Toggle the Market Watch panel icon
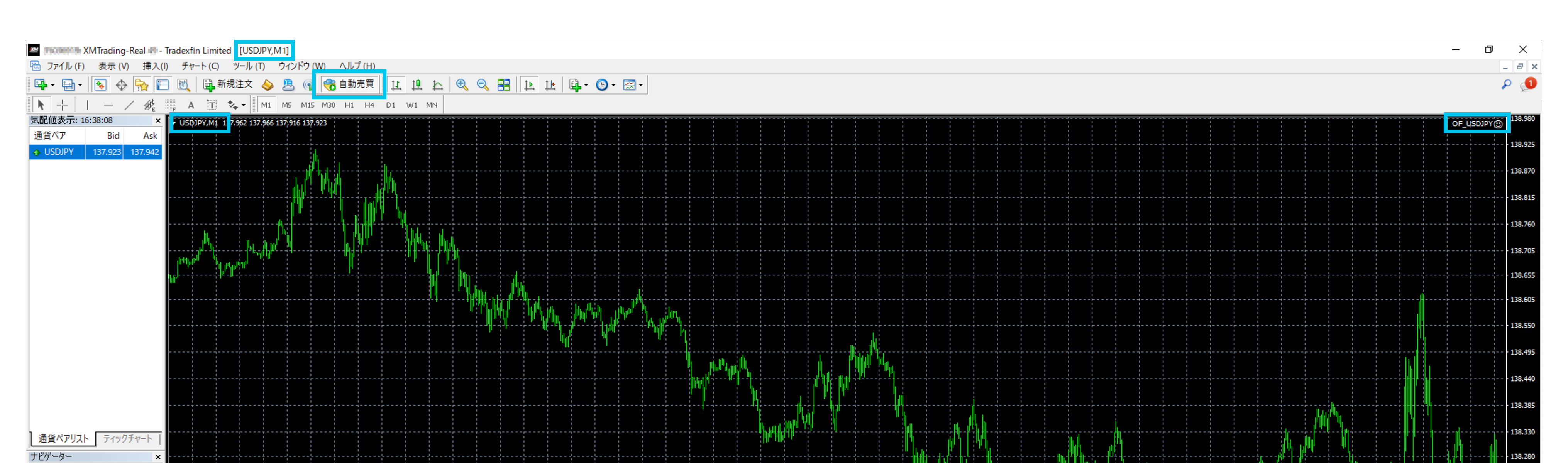Viewport: 1568px width, 463px height. 100,85
